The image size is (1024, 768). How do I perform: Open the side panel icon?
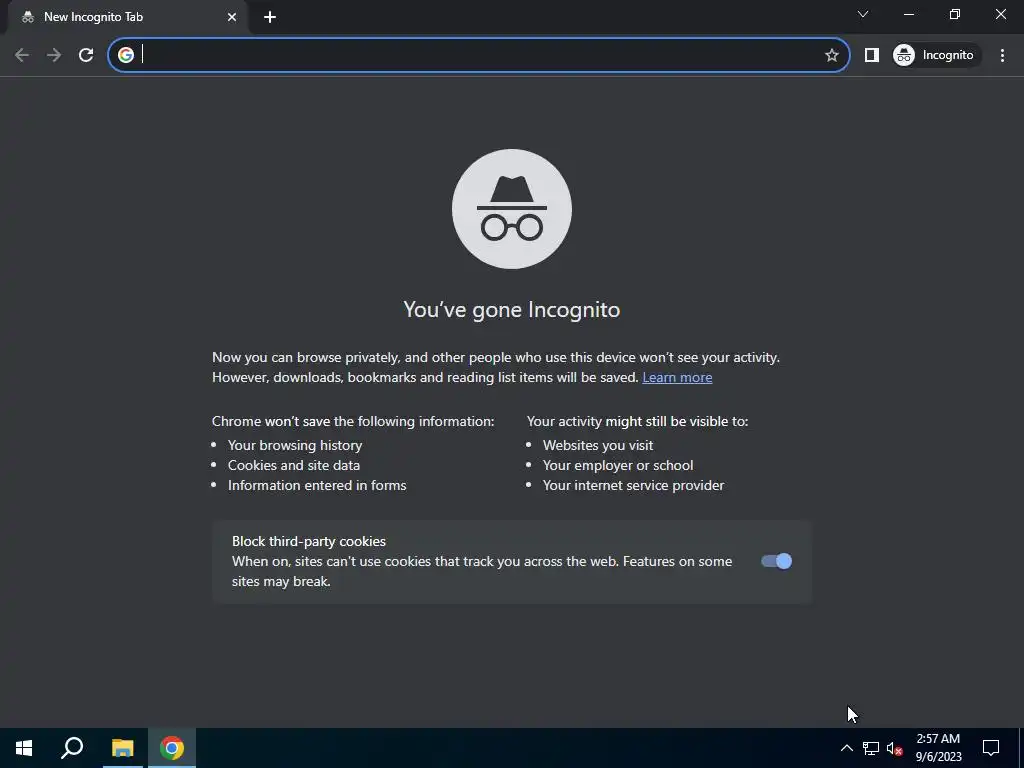click(872, 55)
